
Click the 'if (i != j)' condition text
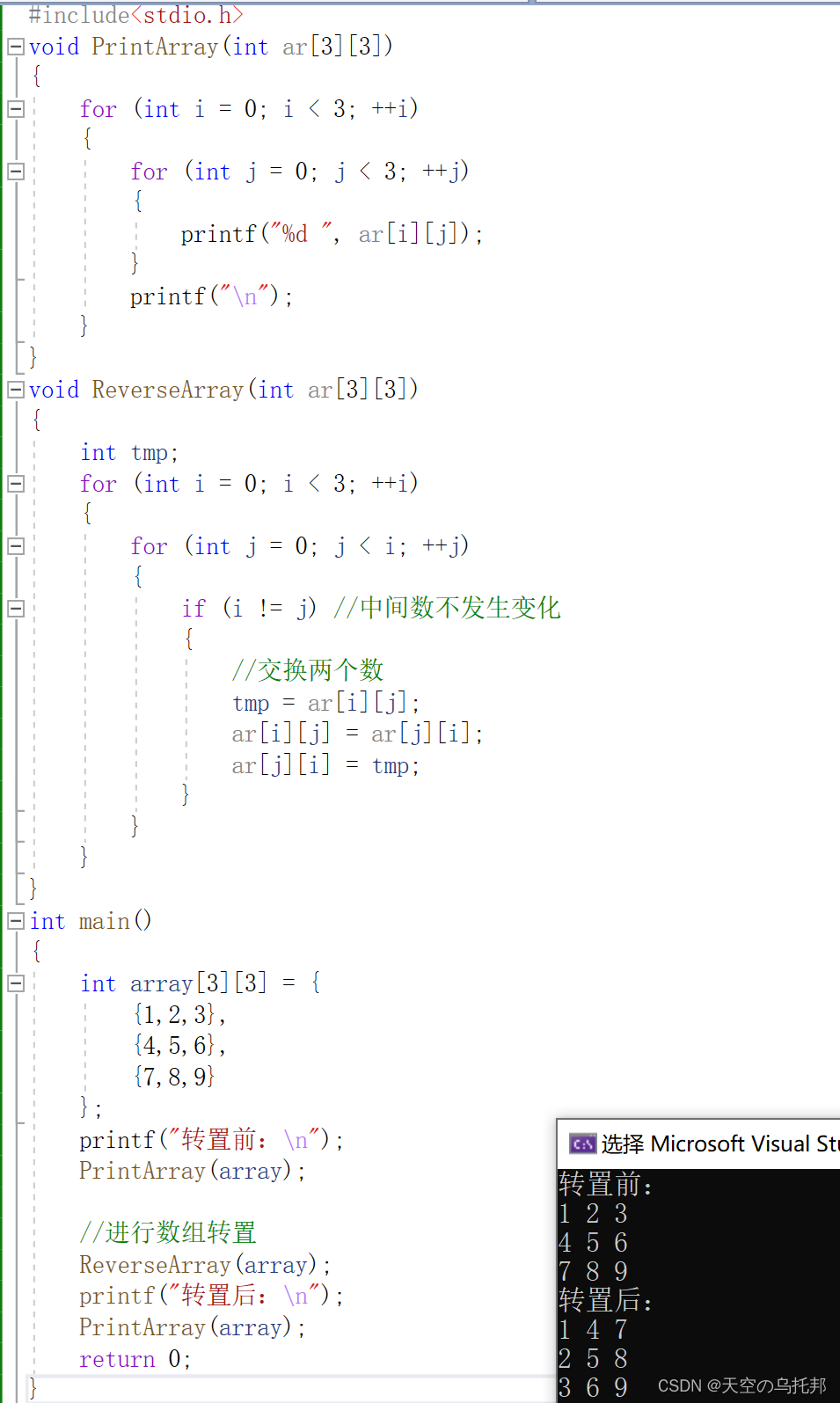tap(249, 609)
